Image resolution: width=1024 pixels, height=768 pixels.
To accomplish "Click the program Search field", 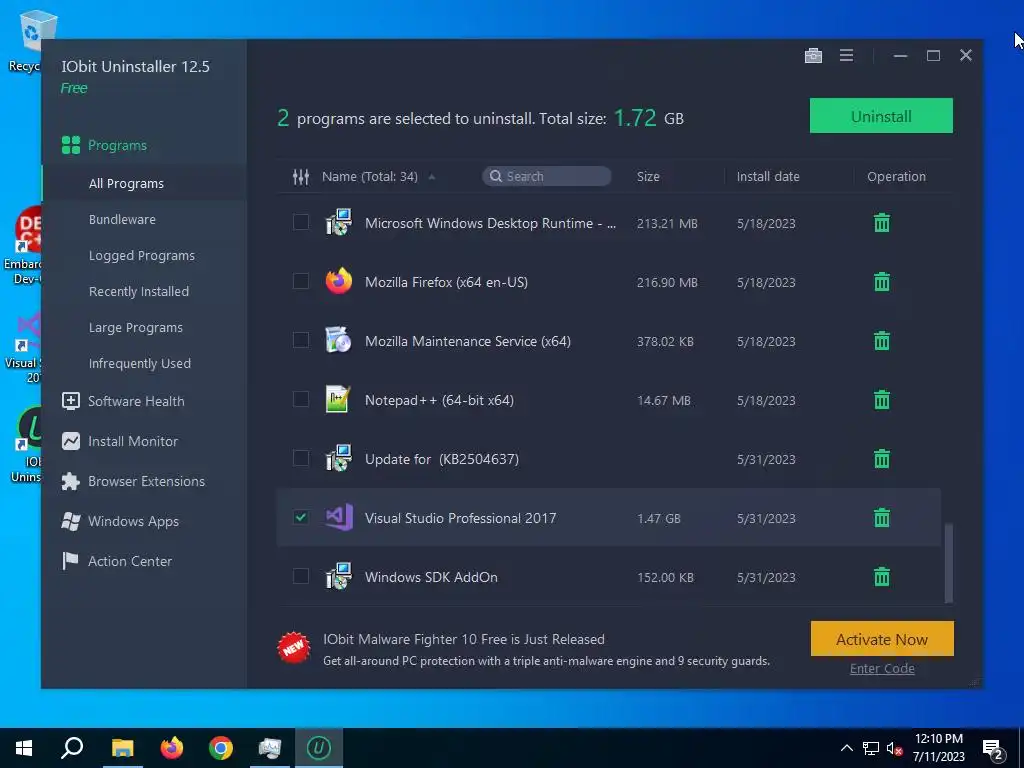I will (x=547, y=176).
